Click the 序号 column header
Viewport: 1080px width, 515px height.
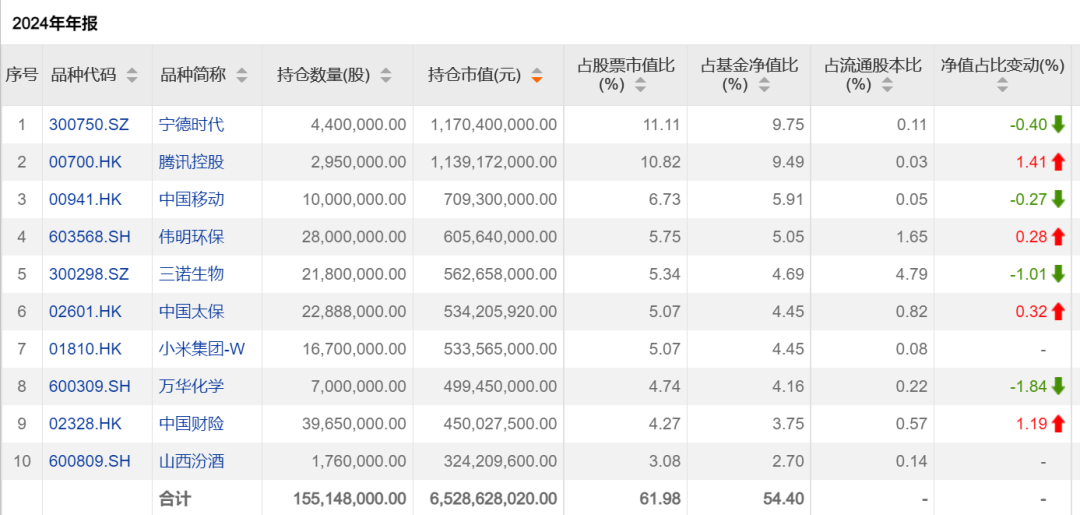(x=21, y=75)
